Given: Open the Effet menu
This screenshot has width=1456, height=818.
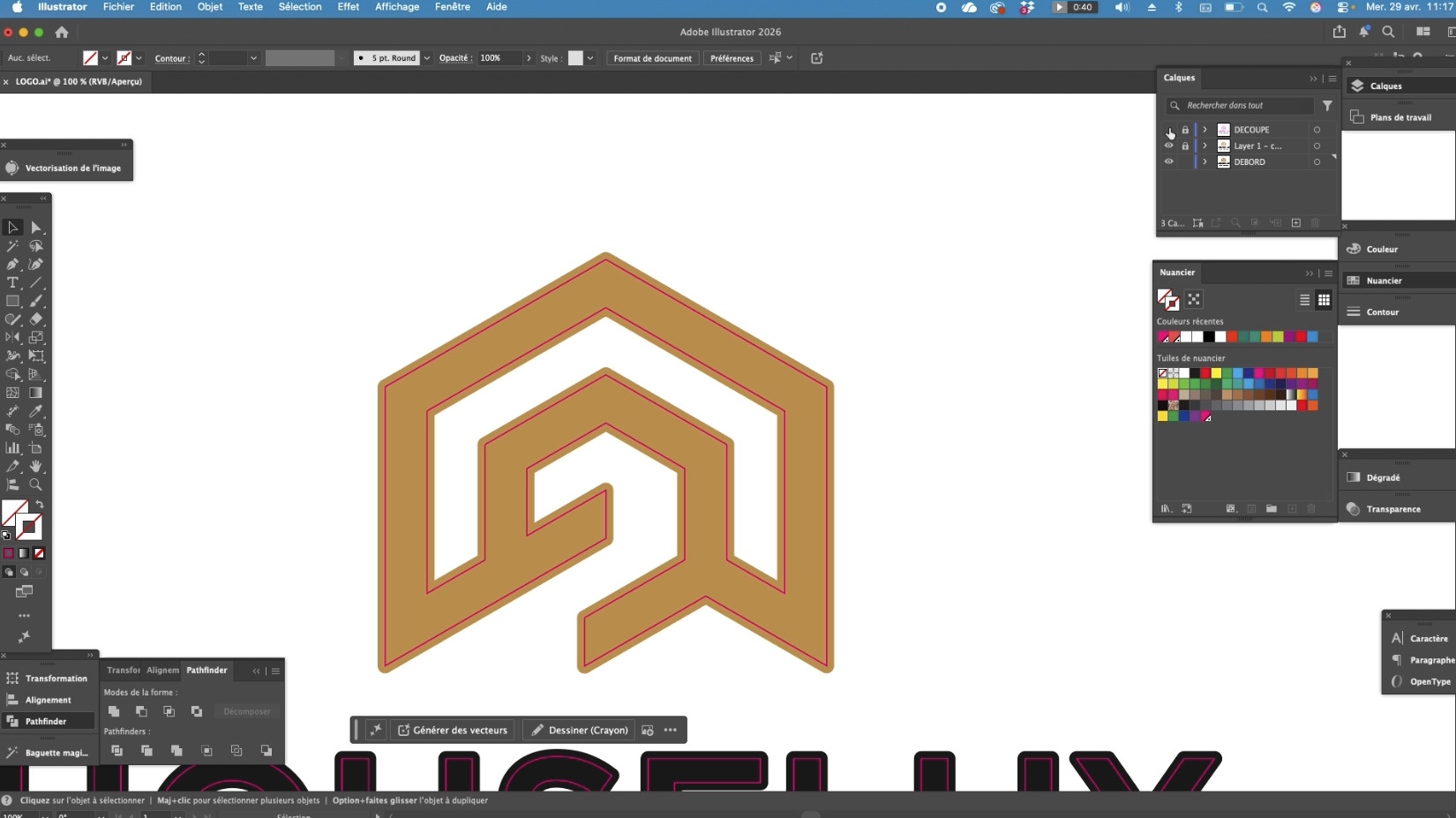Looking at the screenshot, I should tap(348, 7).
